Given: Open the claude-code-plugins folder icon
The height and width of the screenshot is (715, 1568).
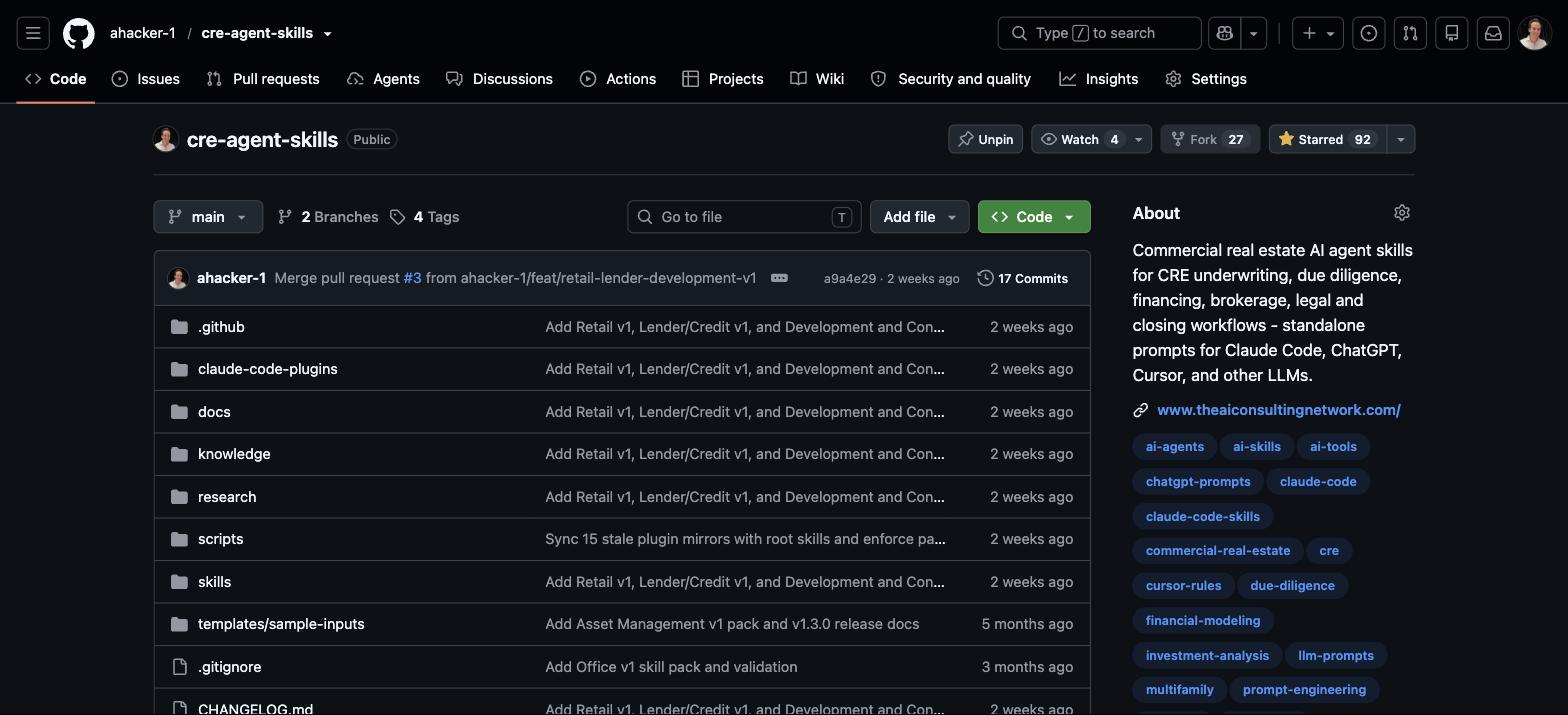Looking at the screenshot, I should [x=179, y=369].
